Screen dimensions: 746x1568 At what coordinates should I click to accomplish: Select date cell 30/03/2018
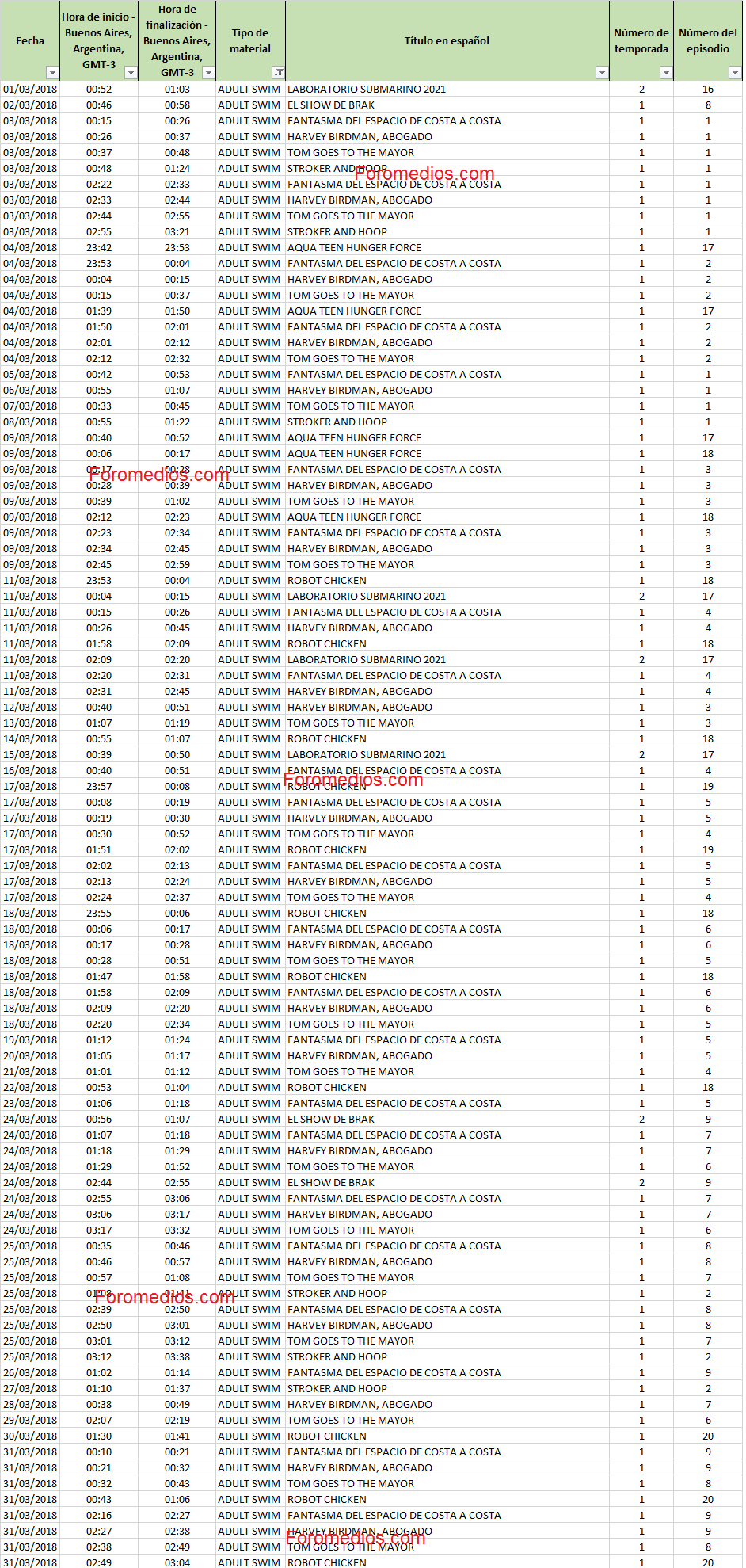click(30, 1436)
